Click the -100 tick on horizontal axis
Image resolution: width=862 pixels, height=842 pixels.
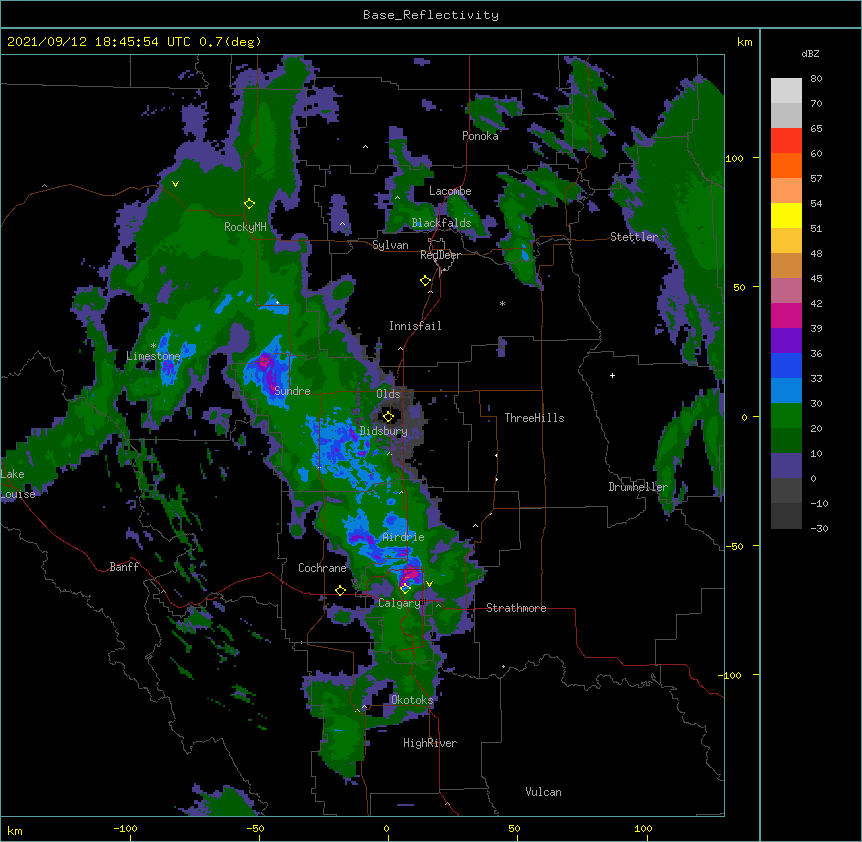(x=125, y=828)
